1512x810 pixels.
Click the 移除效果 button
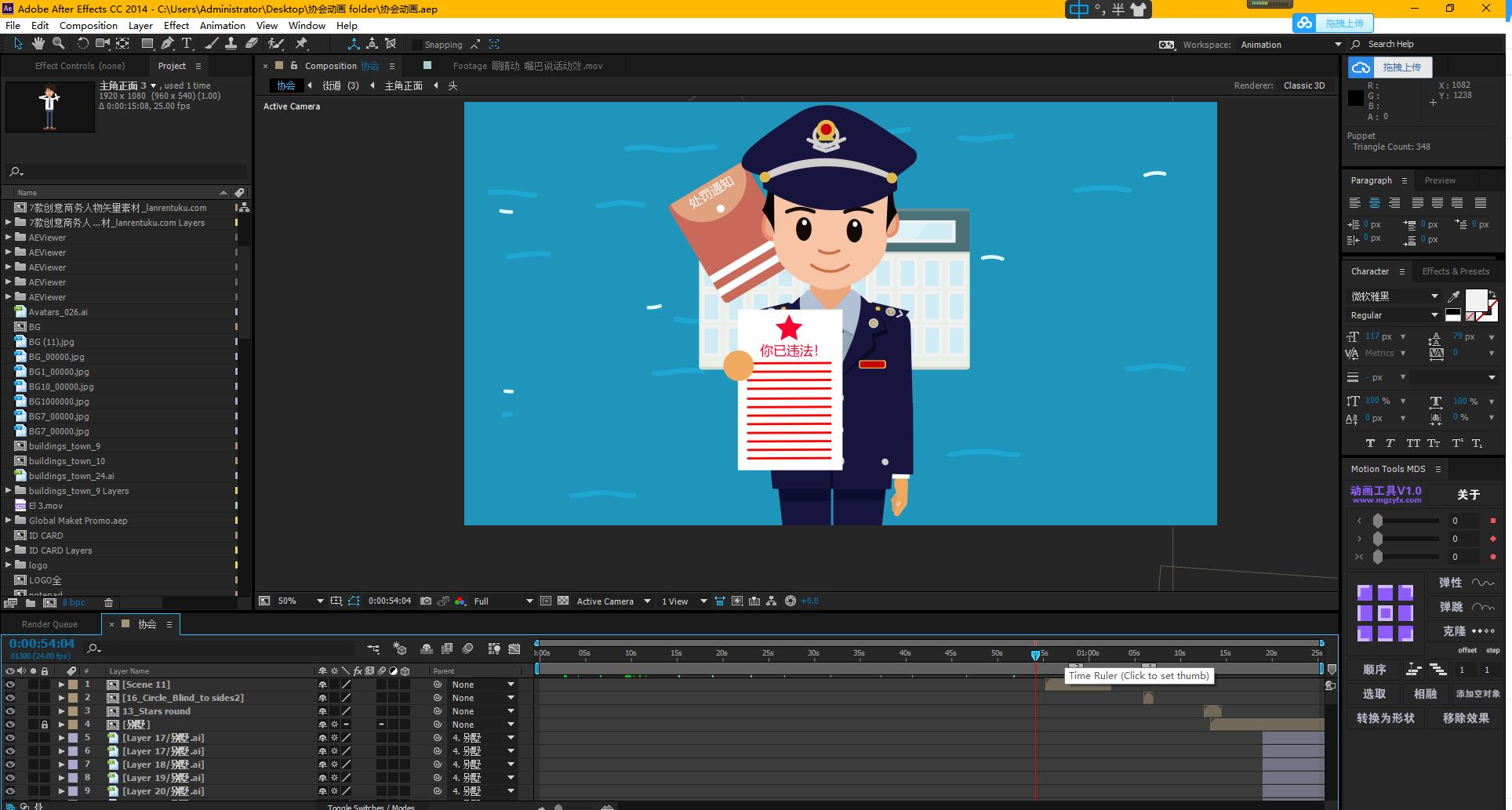pyautogui.click(x=1466, y=718)
